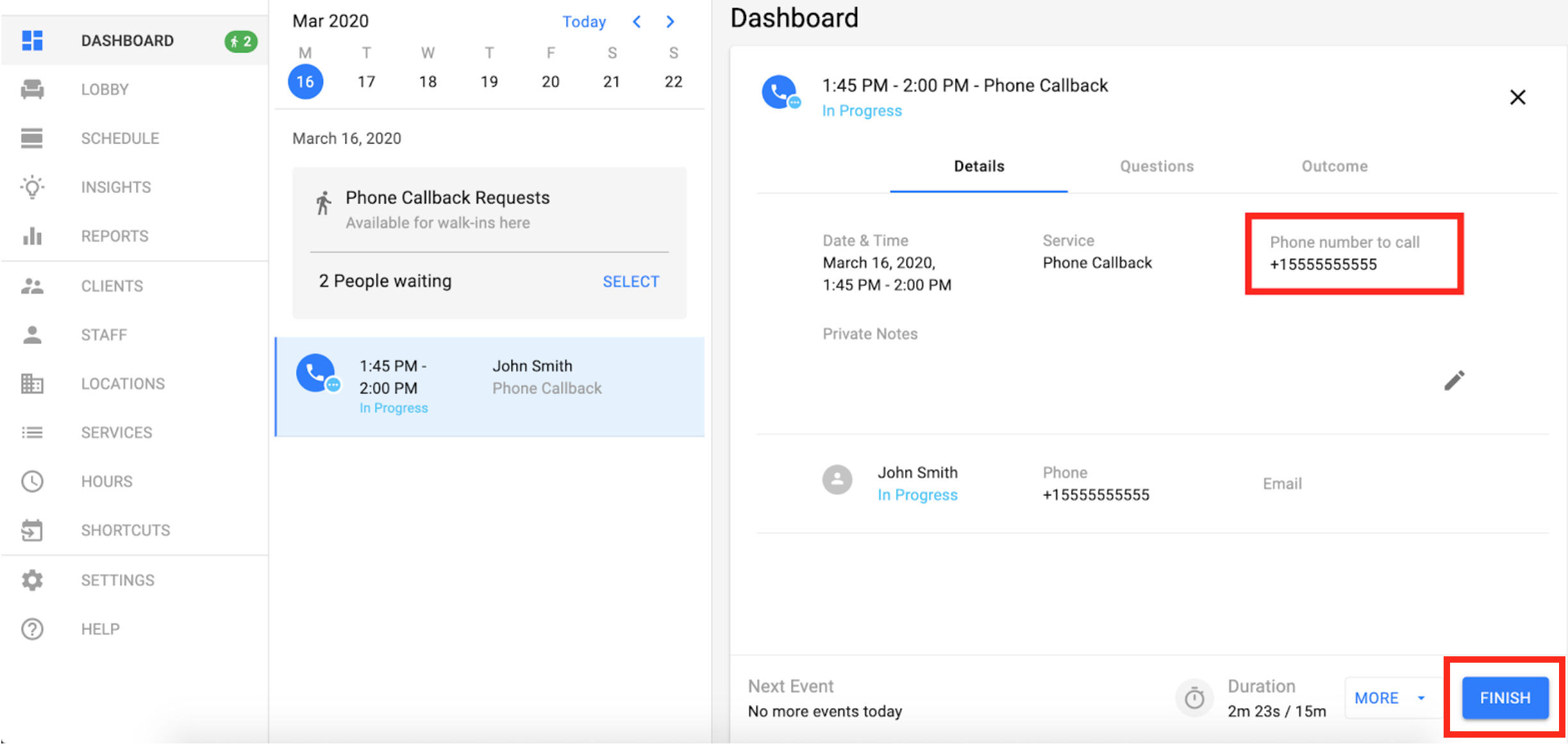
Task: Close the appointment detail panel
Action: pyautogui.click(x=1517, y=97)
